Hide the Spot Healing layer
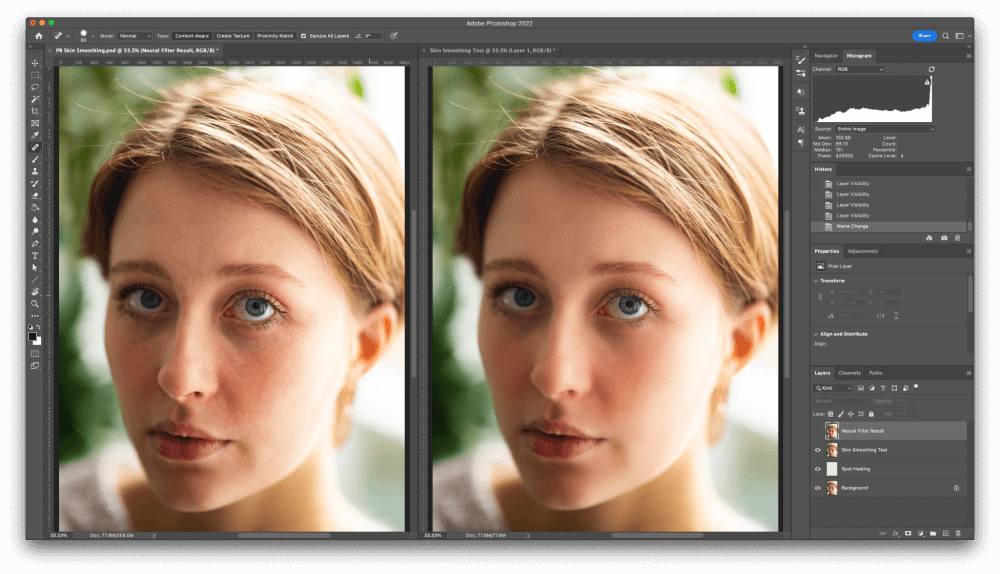 pos(819,468)
